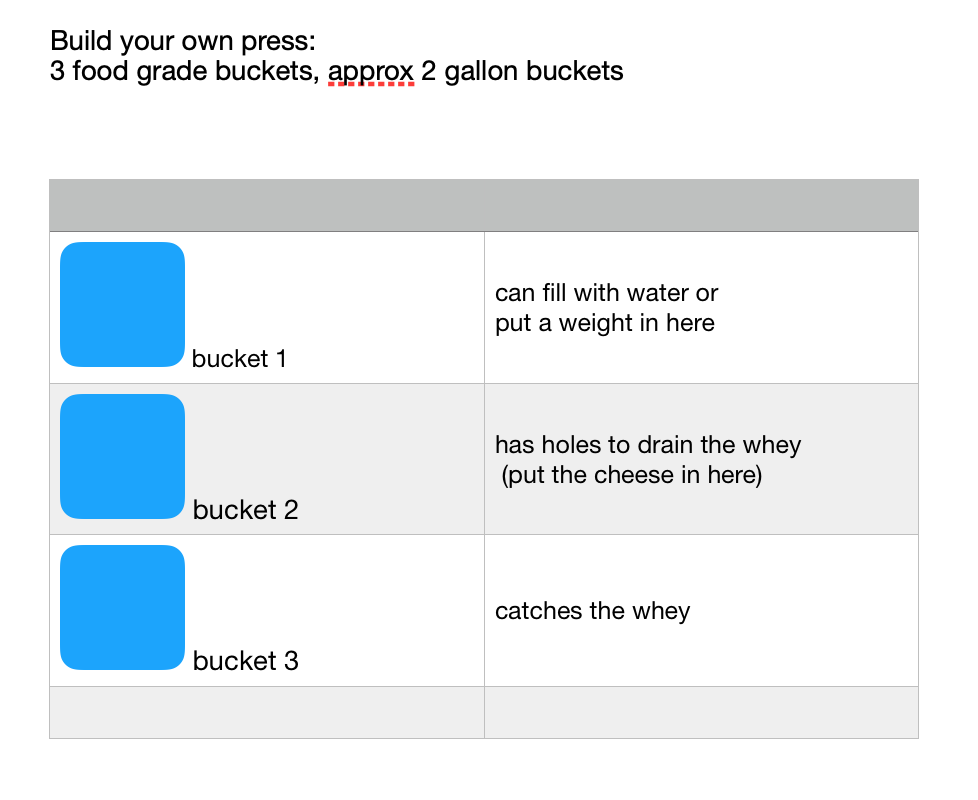Select the blue shape beside bucket 2
This screenshot has height=800, width=978.
pyautogui.click(x=122, y=456)
